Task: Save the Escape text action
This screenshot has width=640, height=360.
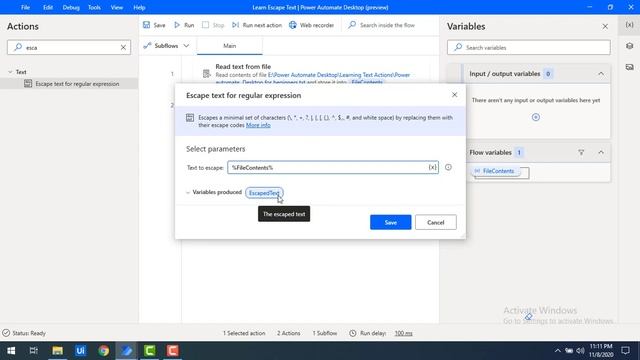Action: pos(391,222)
